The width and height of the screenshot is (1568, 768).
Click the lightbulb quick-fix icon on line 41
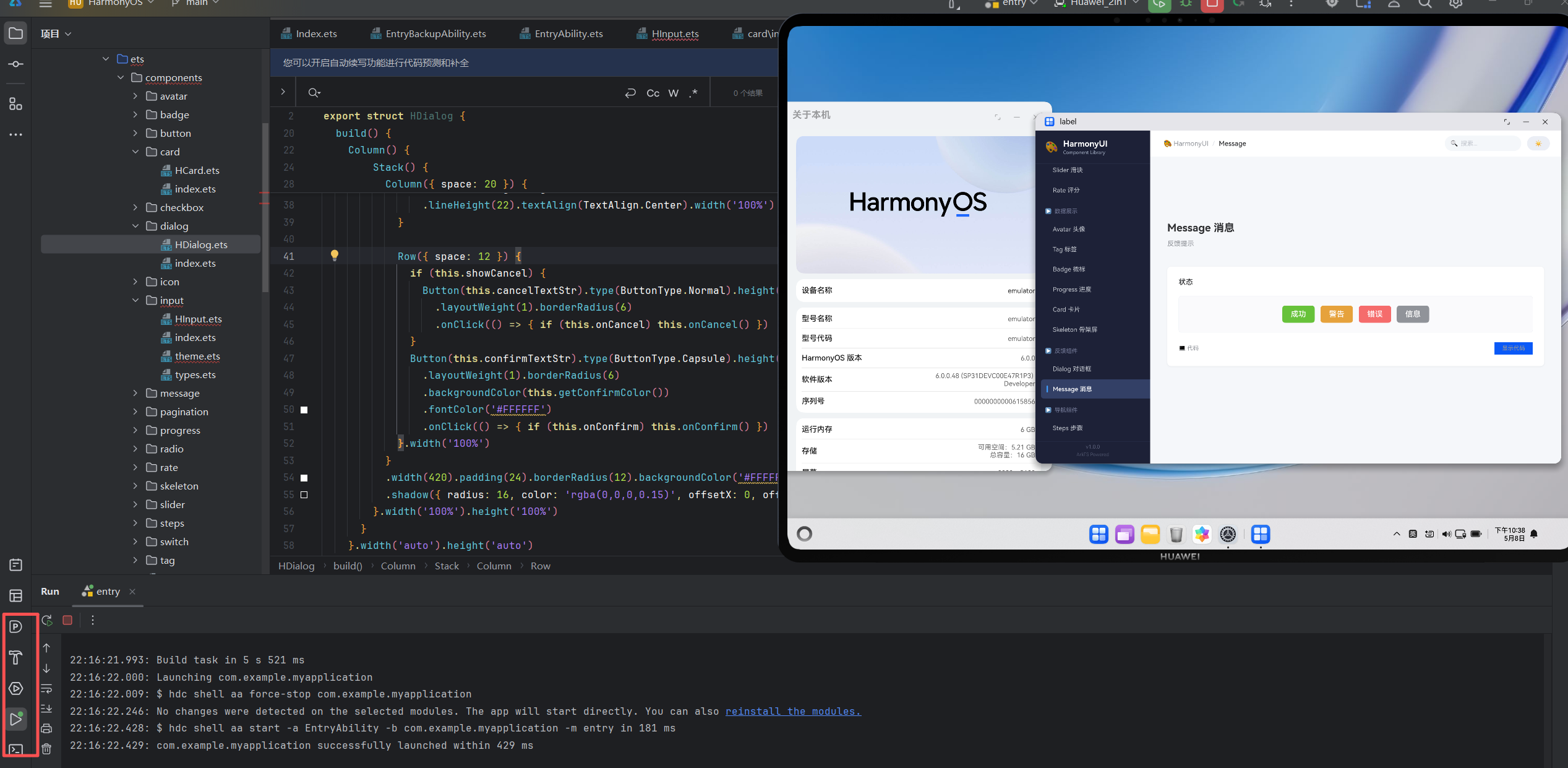335,256
